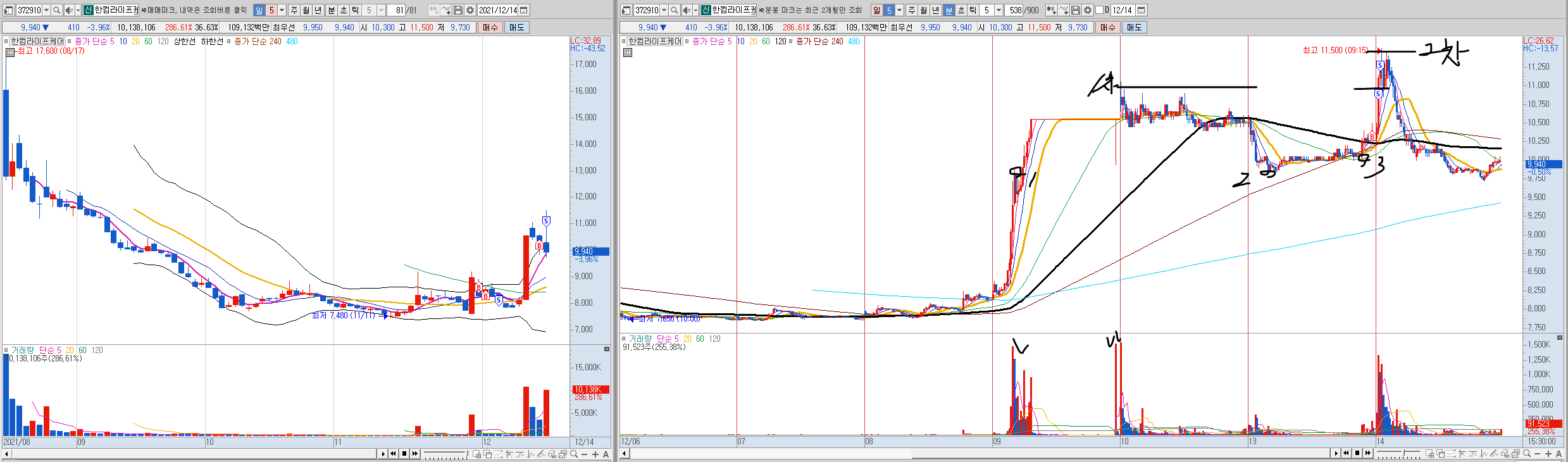Viewport: 1568px width, 462px height.
Task: Open the chart settings gear in the right toolbar
Action: pyautogui.click(x=1088, y=10)
